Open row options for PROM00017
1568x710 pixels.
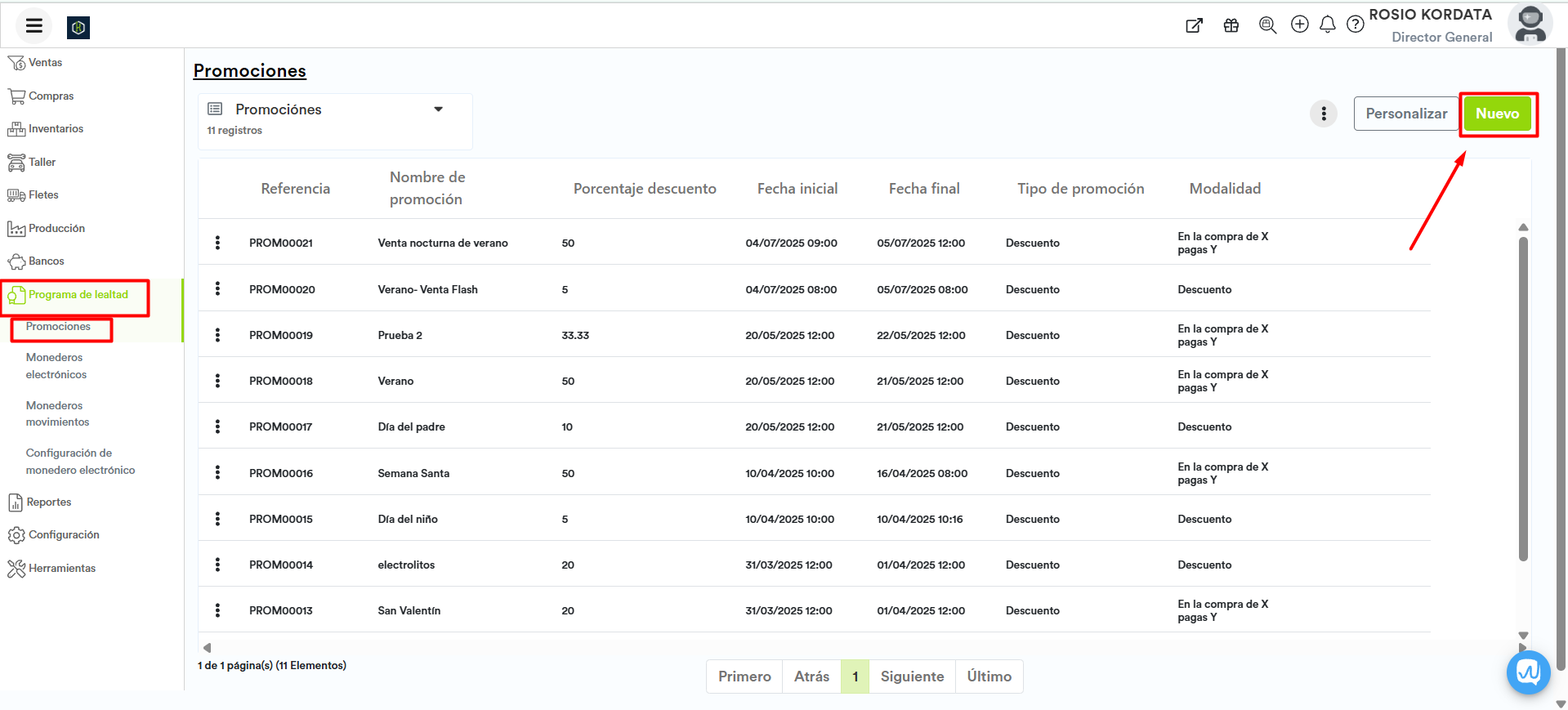pyautogui.click(x=217, y=426)
